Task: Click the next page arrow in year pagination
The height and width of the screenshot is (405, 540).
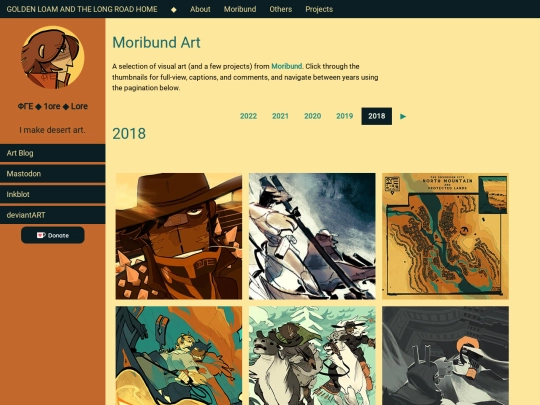Action: 403,116
